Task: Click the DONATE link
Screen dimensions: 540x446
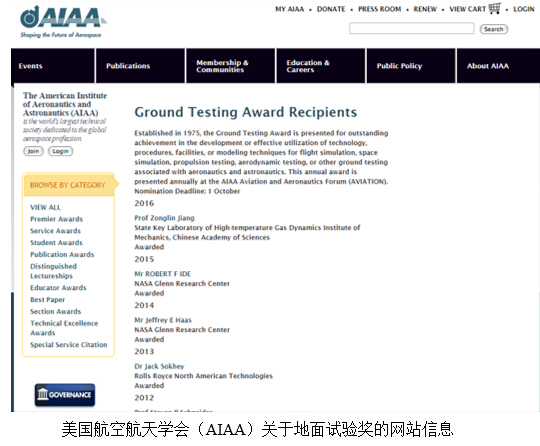Action: coord(331,9)
